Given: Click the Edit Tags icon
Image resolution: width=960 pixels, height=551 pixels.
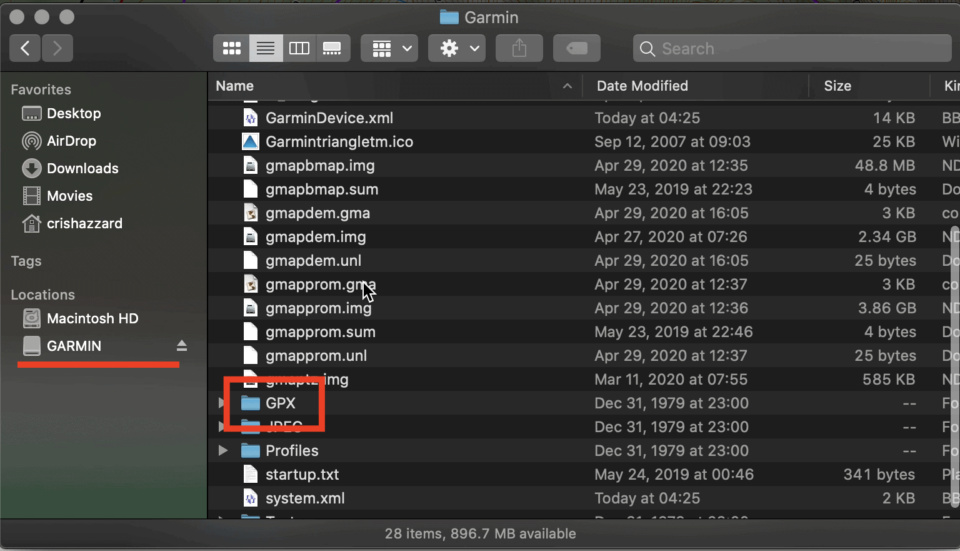Looking at the screenshot, I should (x=576, y=48).
